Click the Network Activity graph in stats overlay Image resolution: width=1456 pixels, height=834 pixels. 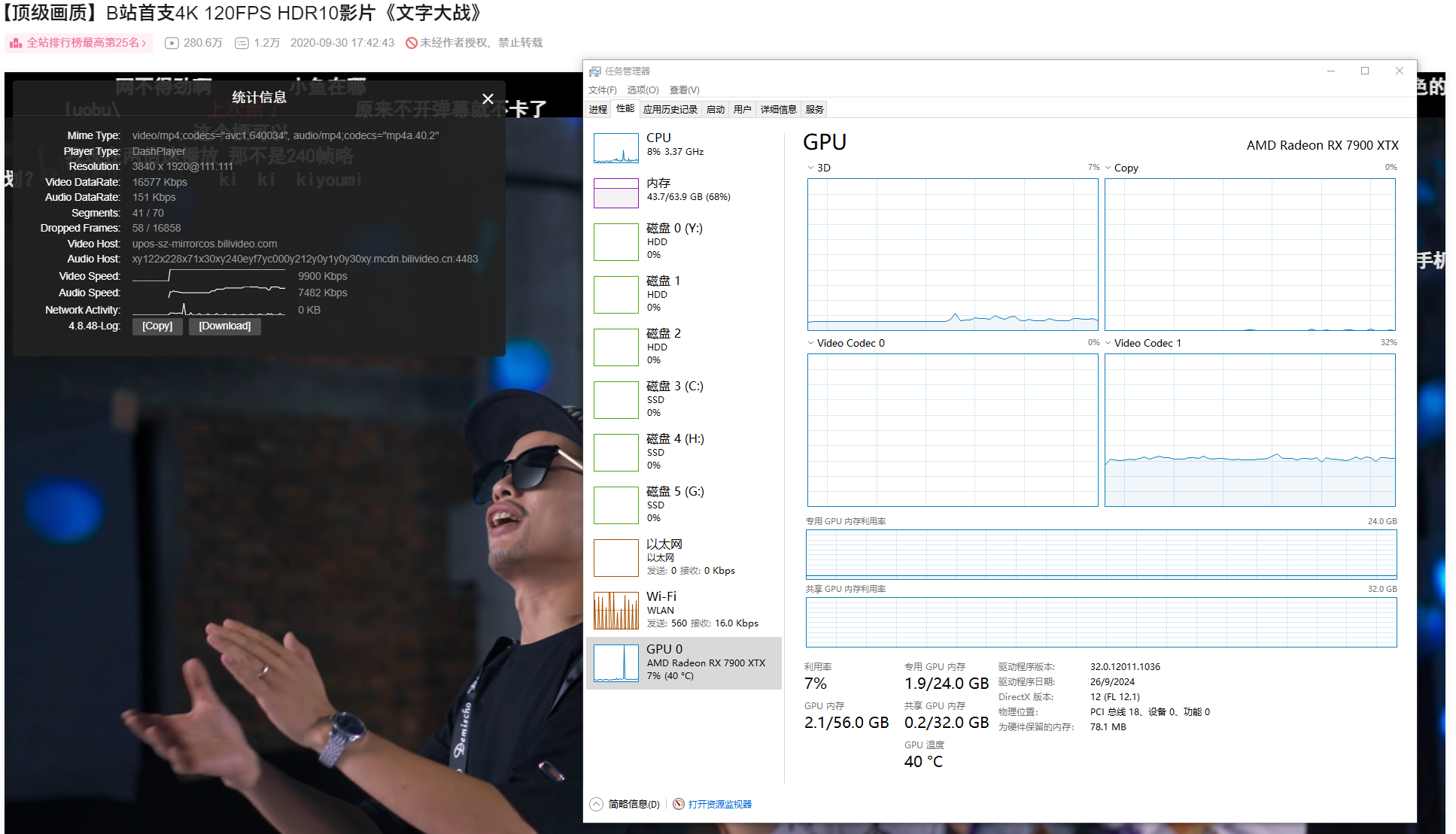[208, 309]
